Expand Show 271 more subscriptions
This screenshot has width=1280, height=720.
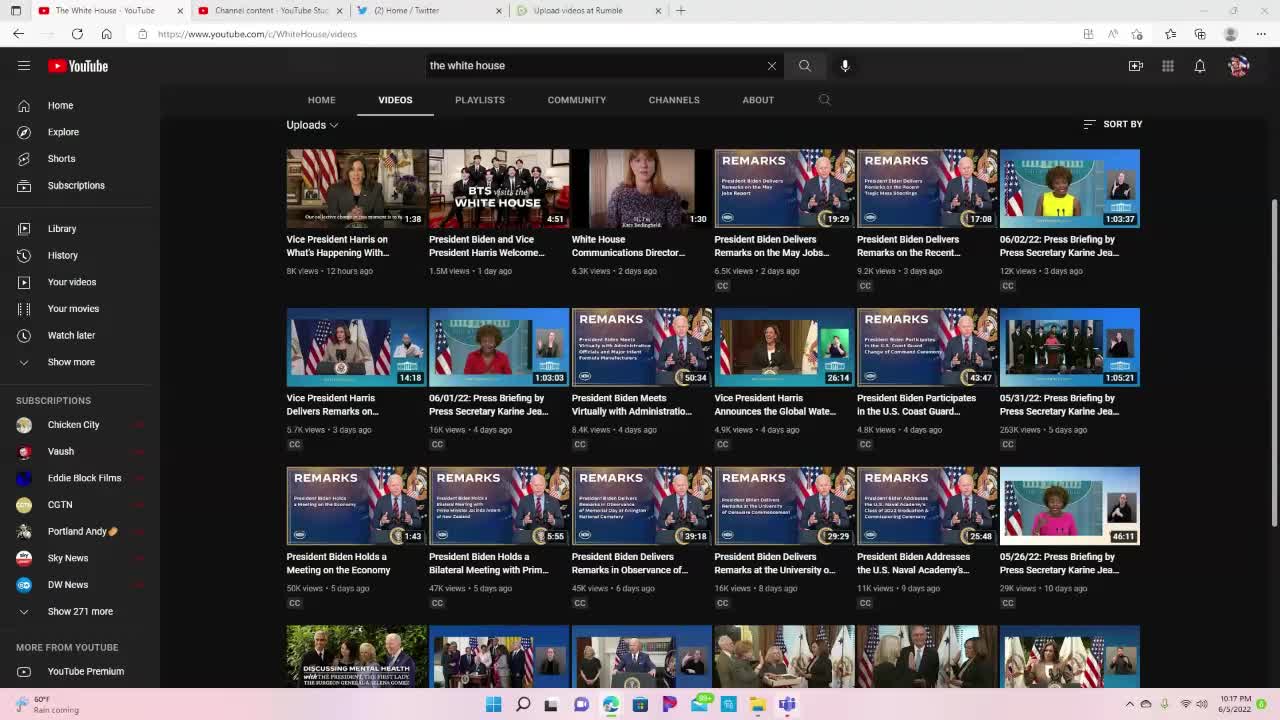(x=80, y=611)
